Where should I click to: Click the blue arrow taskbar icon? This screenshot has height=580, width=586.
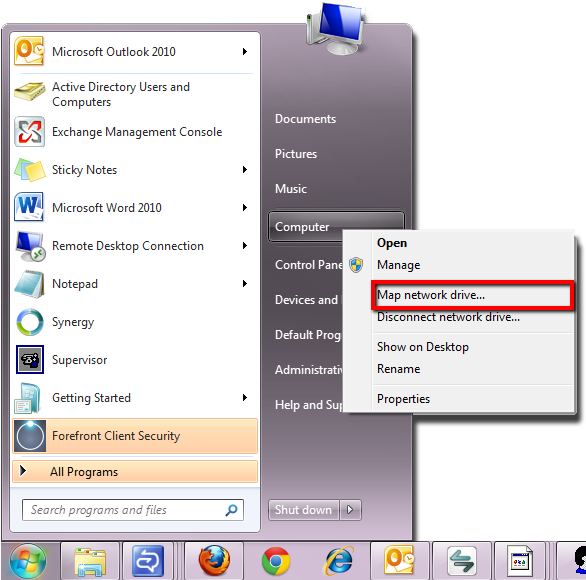pos(148,561)
